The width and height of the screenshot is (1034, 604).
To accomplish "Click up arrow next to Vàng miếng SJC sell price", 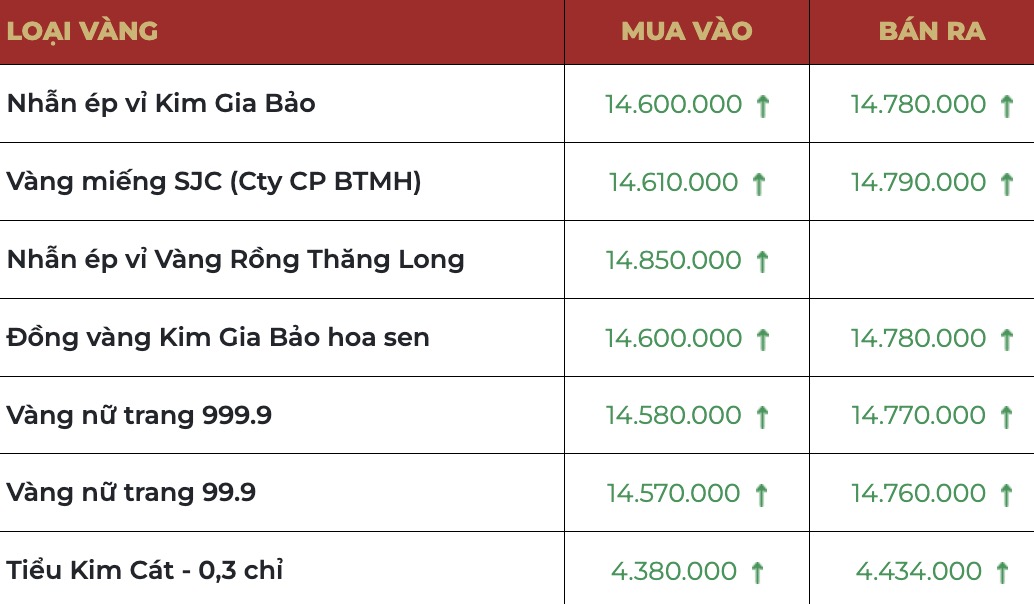I will point(1007,183).
